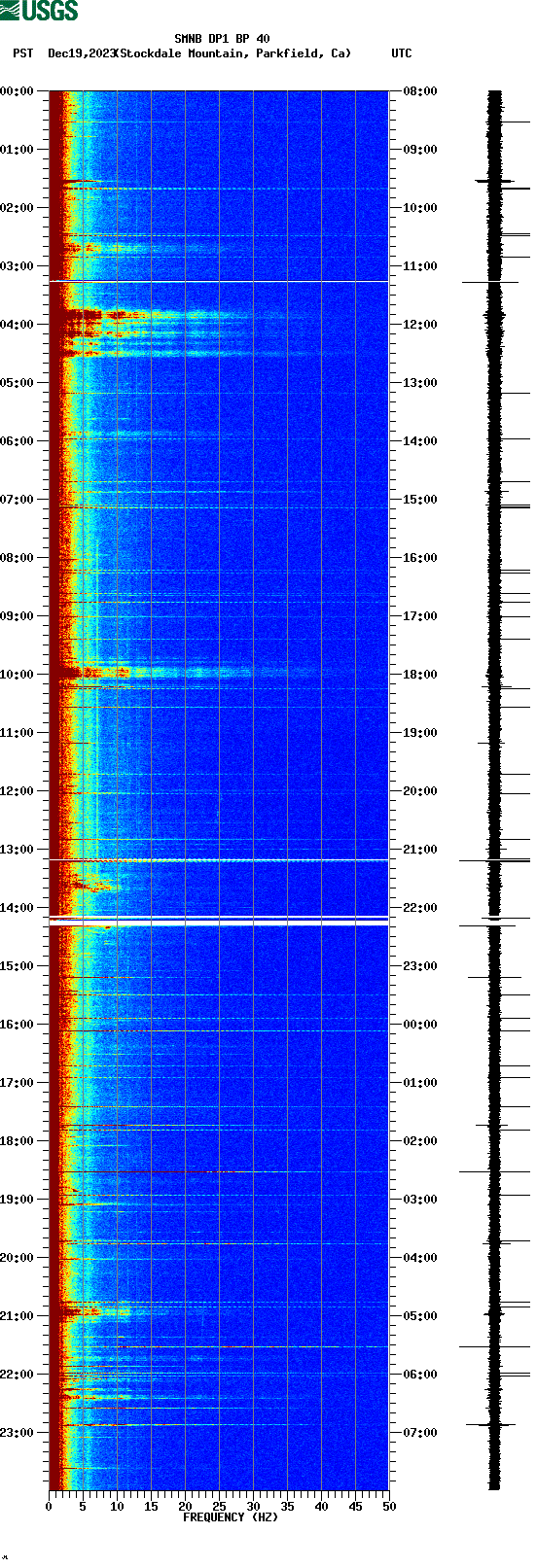
Task: Click the UTC '18:00' time label
Action: [420, 675]
